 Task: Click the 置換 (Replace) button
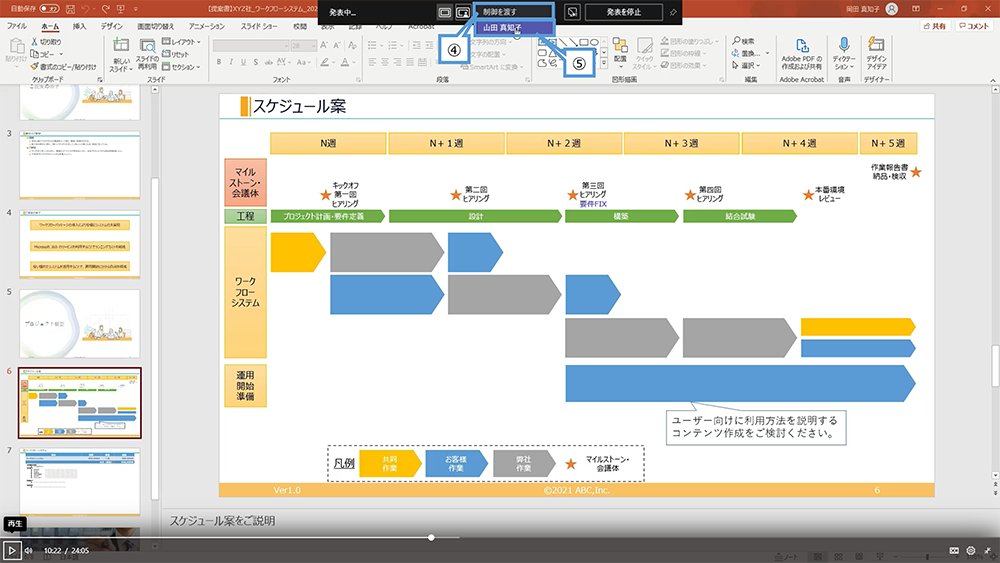746,54
